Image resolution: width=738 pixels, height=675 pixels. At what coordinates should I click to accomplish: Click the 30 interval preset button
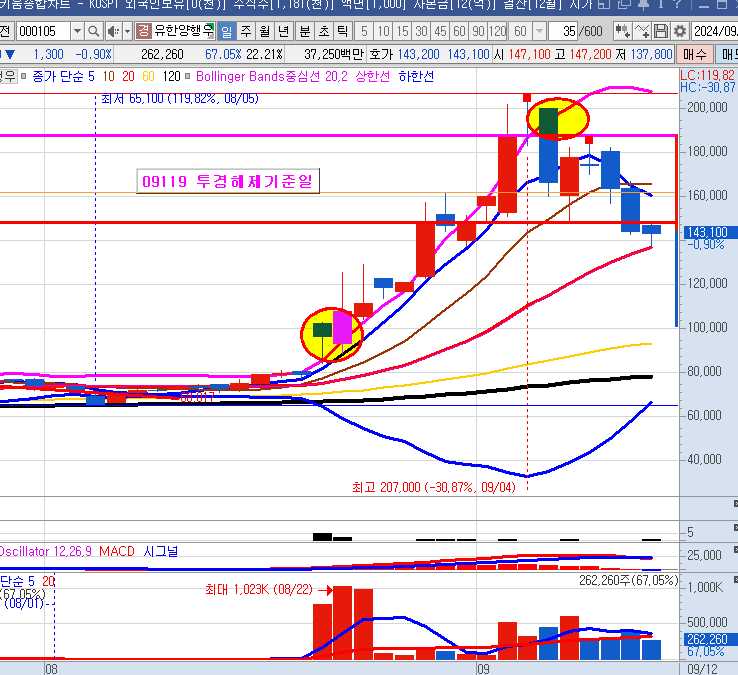[422, 31]
